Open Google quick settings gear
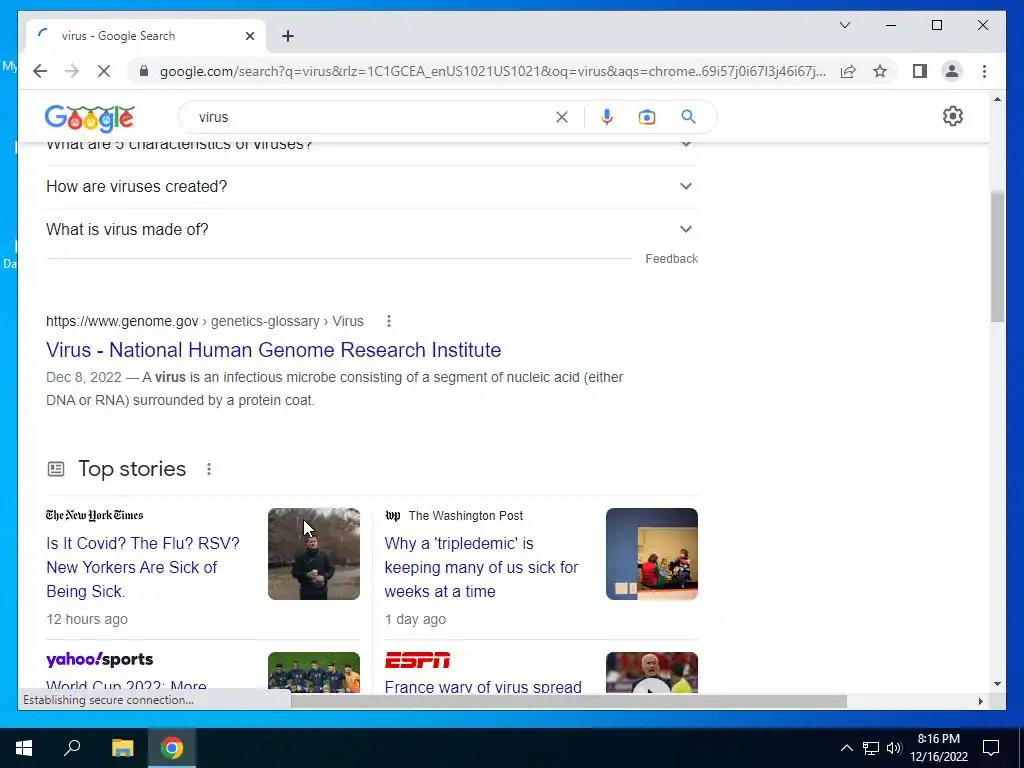 point(952,116)
